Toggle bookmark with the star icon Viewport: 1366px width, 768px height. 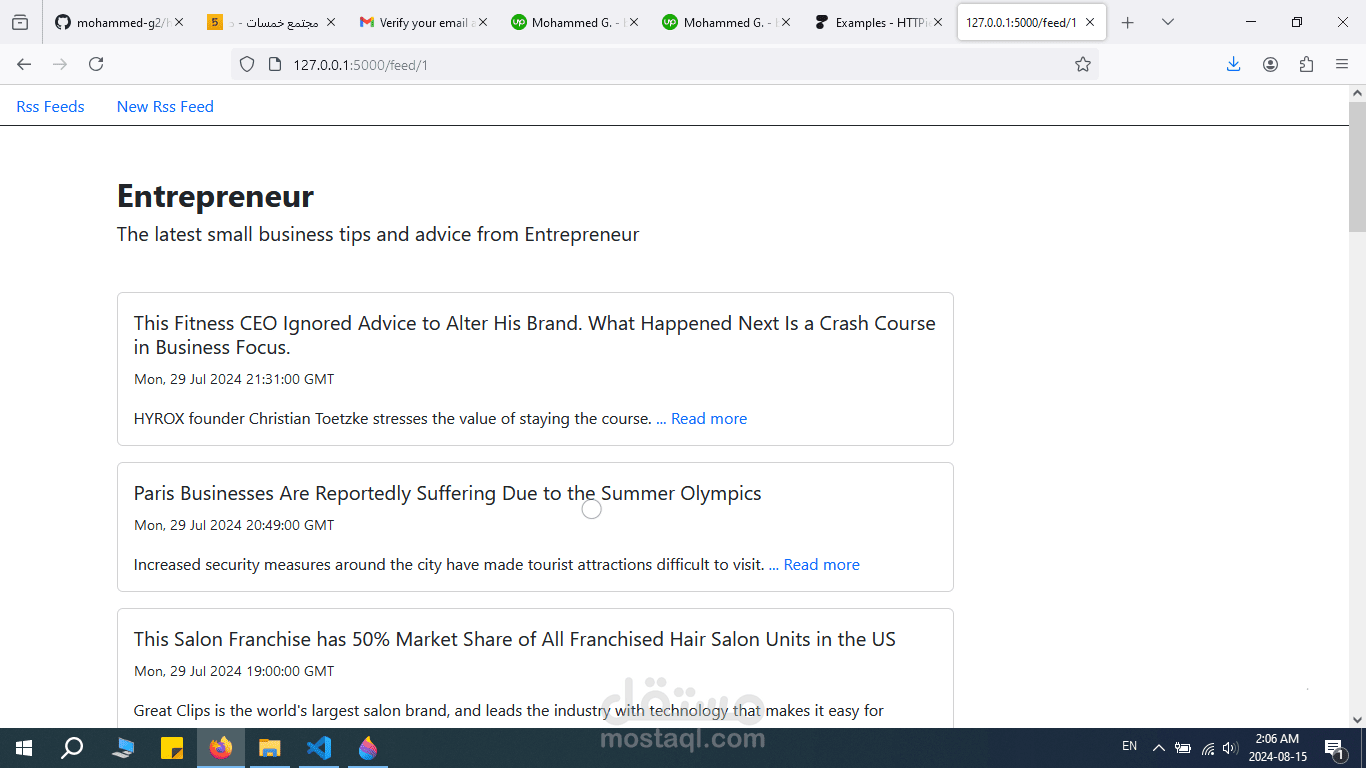click(1083, 64)
